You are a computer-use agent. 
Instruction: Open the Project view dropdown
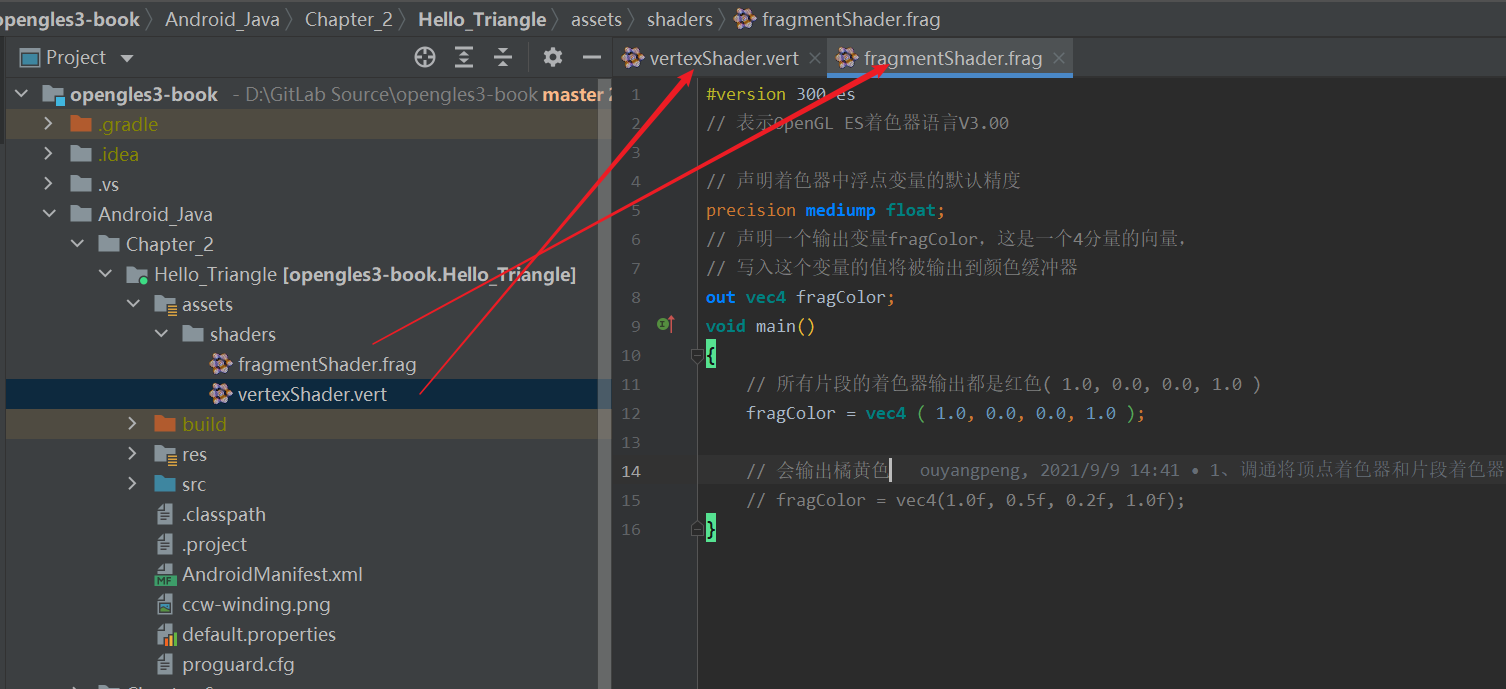(127, 58)
